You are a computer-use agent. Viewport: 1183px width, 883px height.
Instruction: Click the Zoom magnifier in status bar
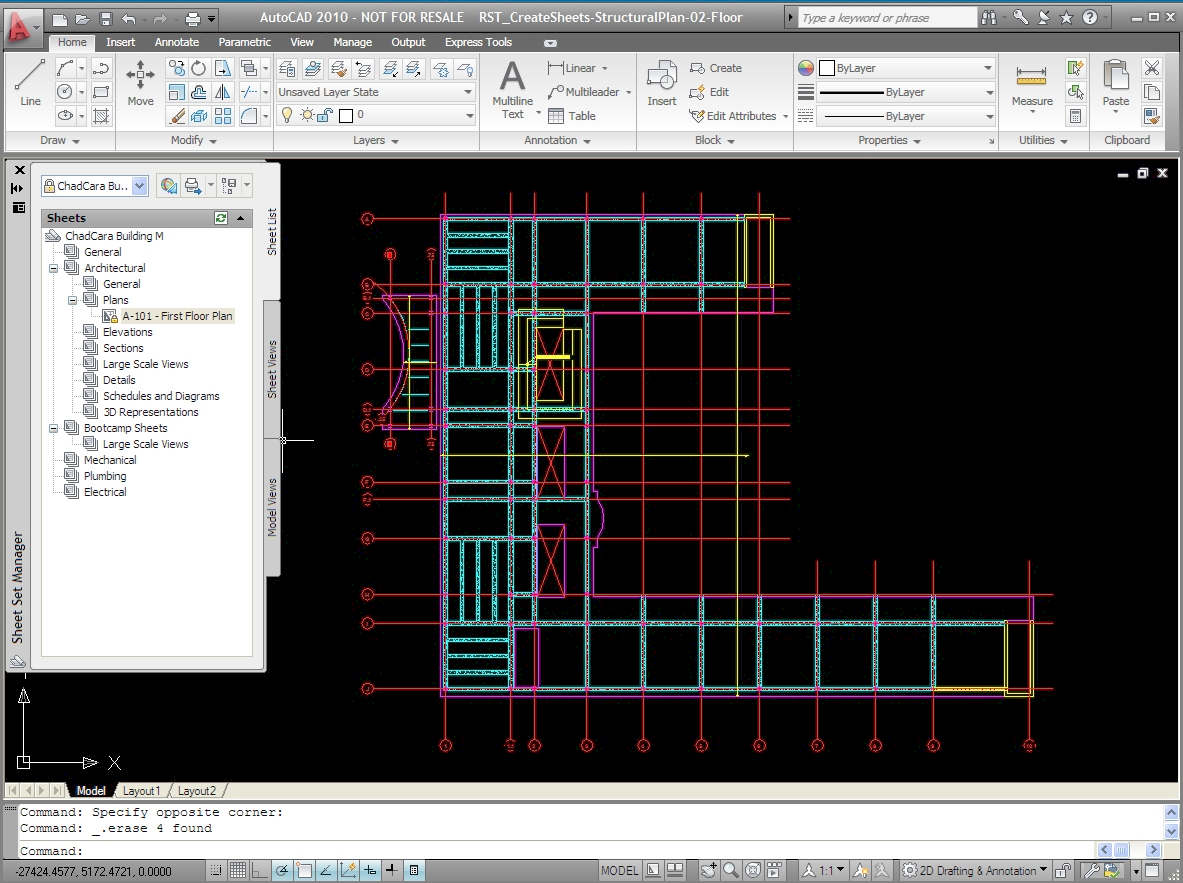click(730, 870)
